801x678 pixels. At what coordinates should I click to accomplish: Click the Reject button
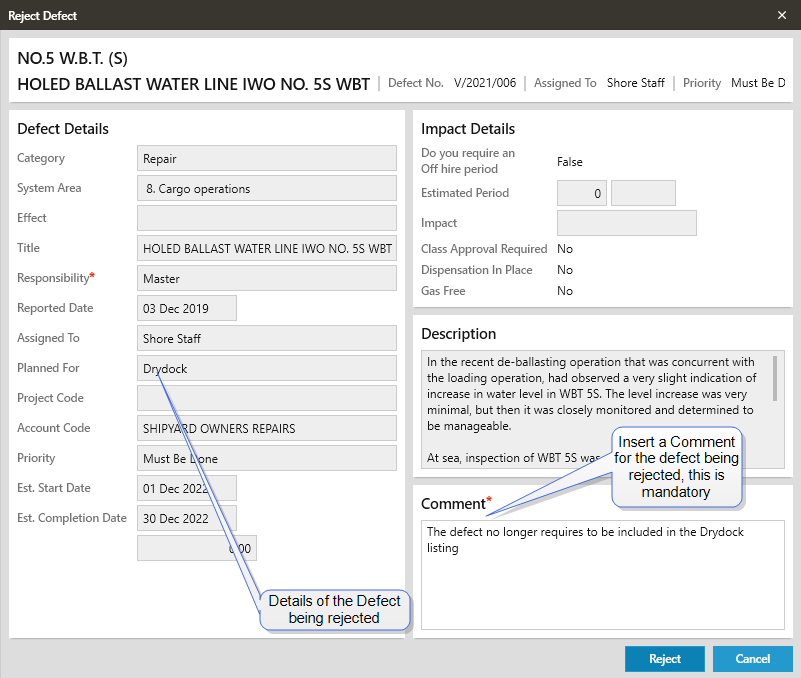coord(665,659)
